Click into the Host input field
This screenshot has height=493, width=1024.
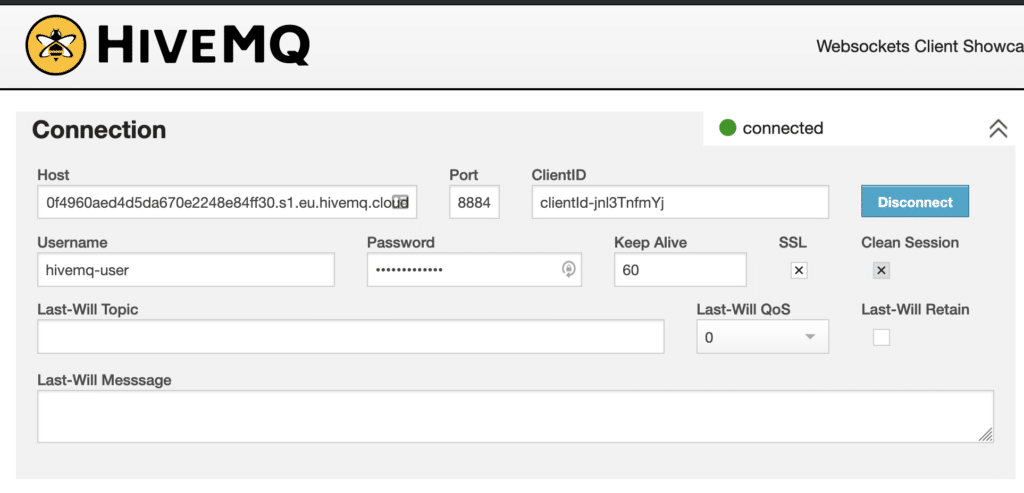point(227,202)
